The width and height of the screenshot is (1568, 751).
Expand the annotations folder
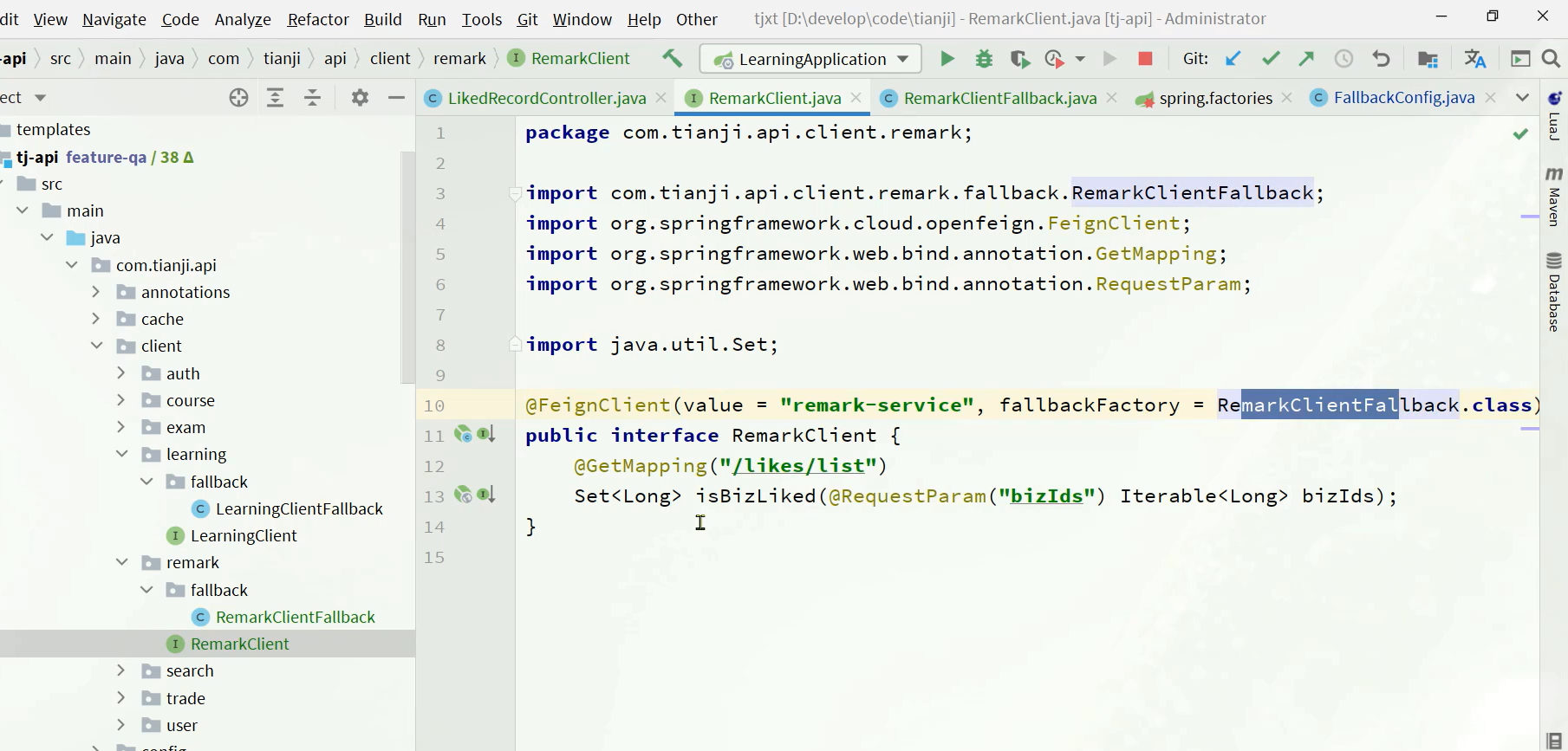tap(96, 292)
